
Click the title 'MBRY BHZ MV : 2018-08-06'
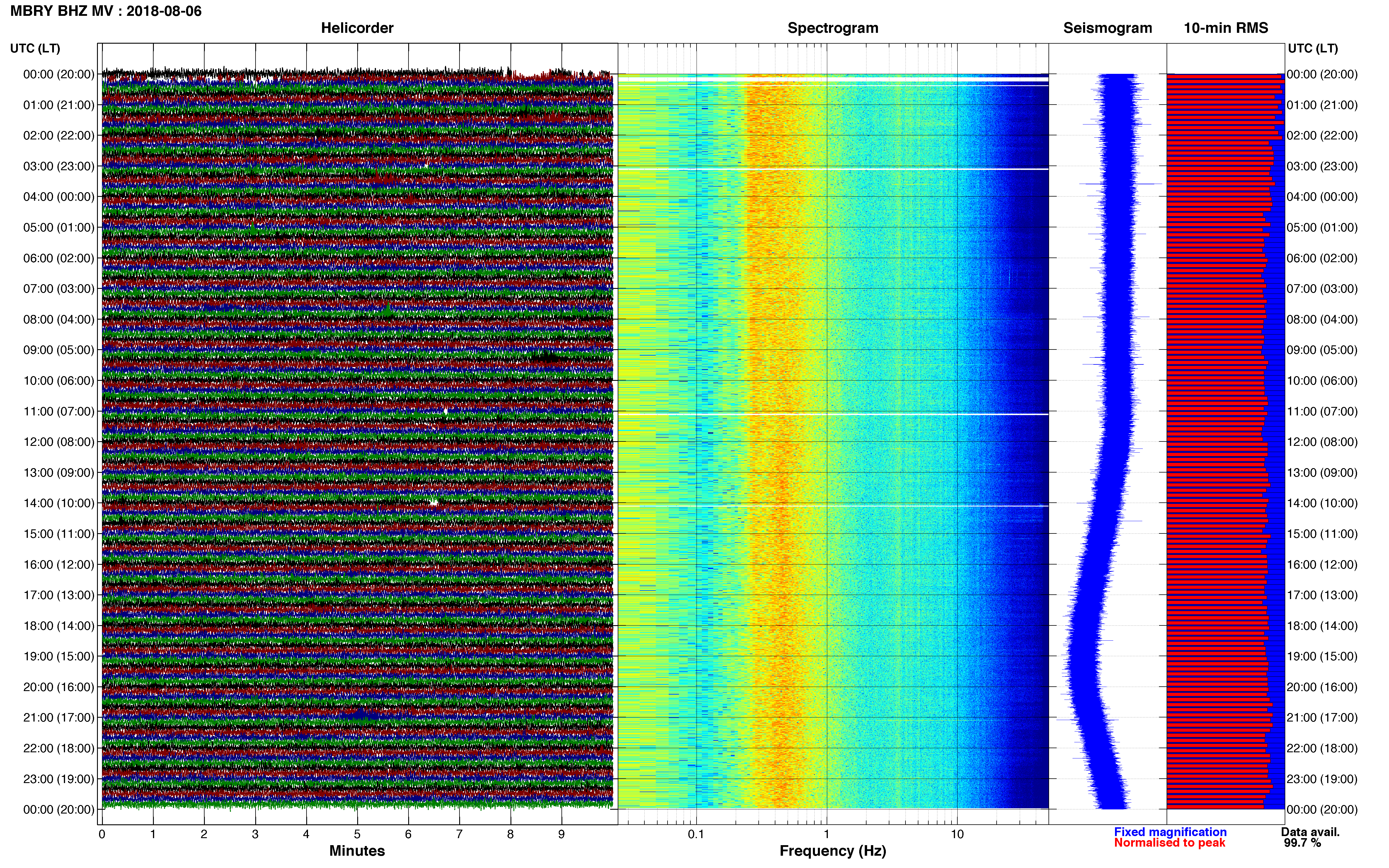click(x=106, y=11)
